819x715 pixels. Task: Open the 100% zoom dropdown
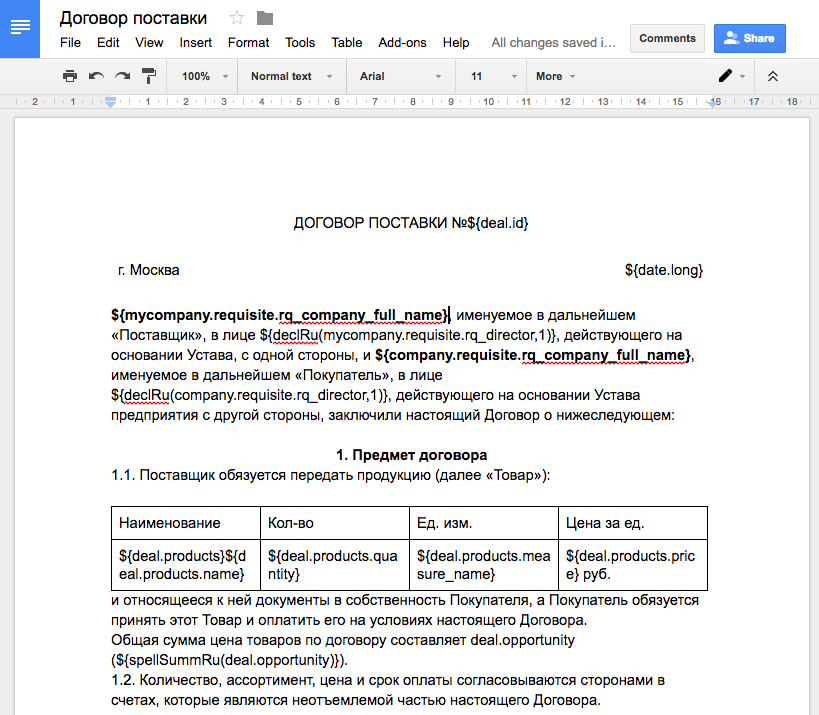[205, 76]
